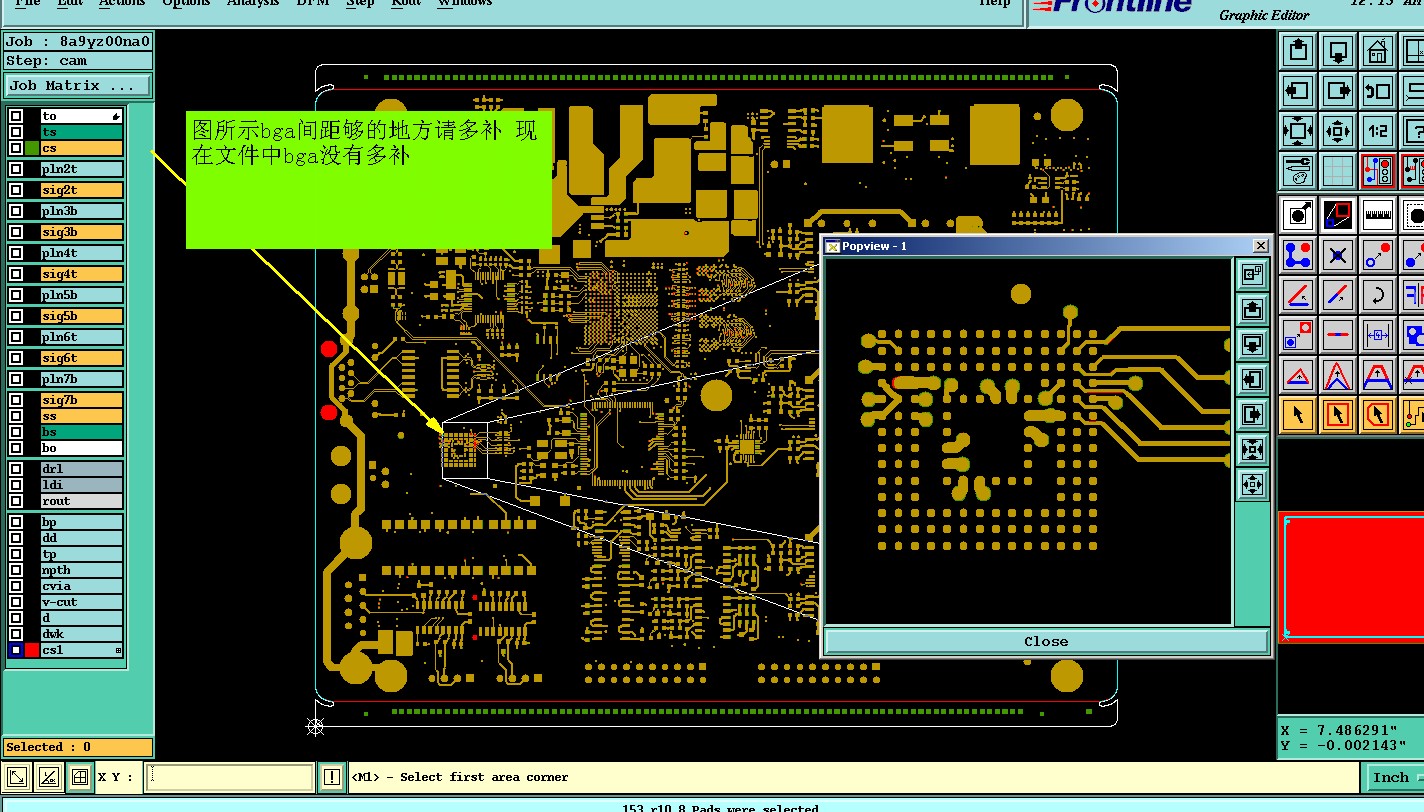The image size is (1424, 812).
Task: Select the sig3b layer row
Action: coord(81,232)
